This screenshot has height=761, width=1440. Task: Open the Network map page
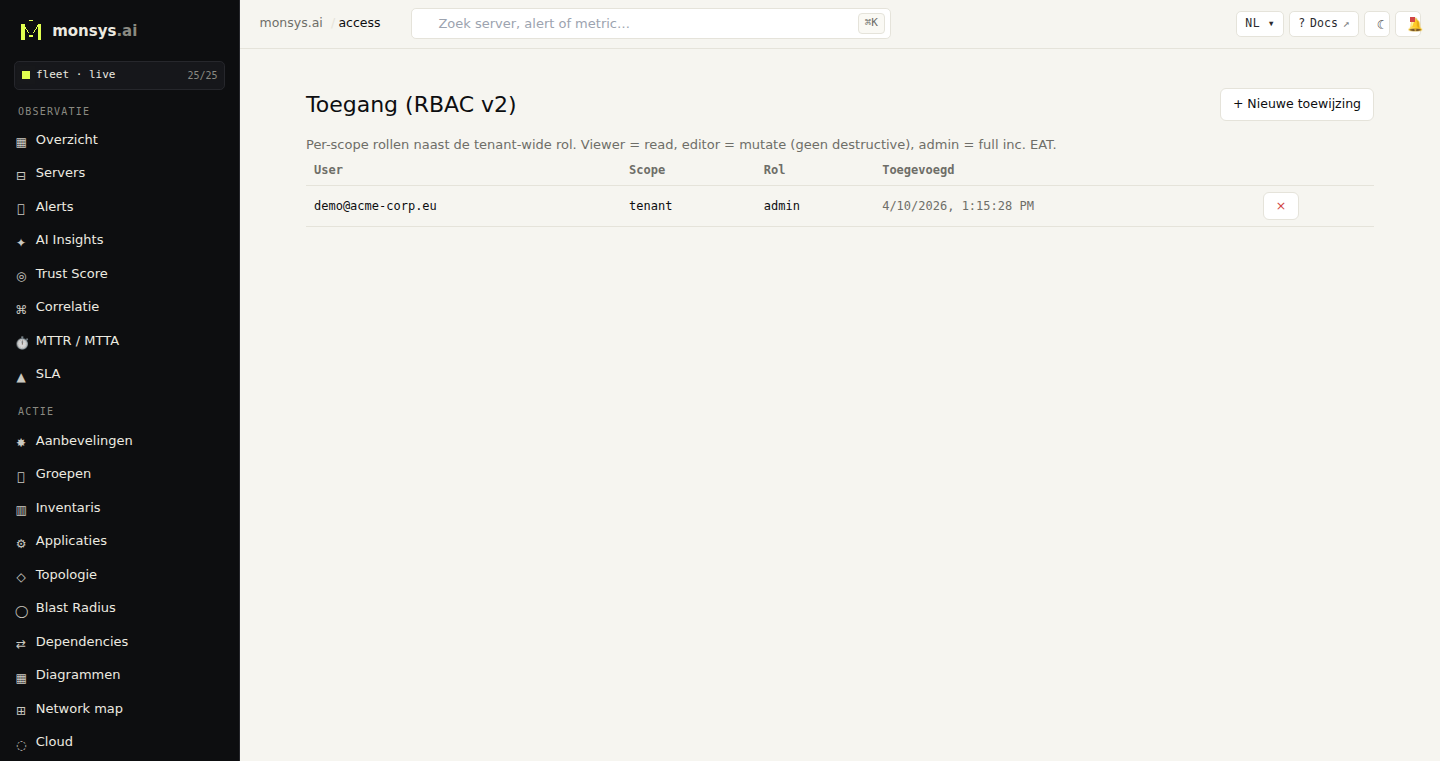pyautogui.click(x=120, y=709)
